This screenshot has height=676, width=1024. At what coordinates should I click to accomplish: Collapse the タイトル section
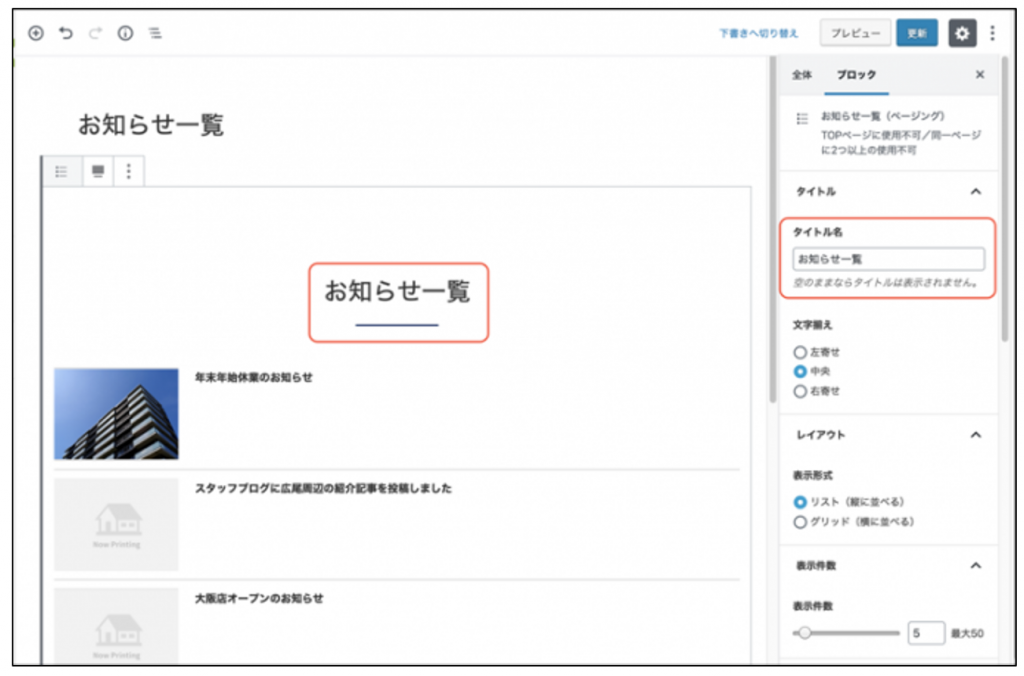[976, 191]
